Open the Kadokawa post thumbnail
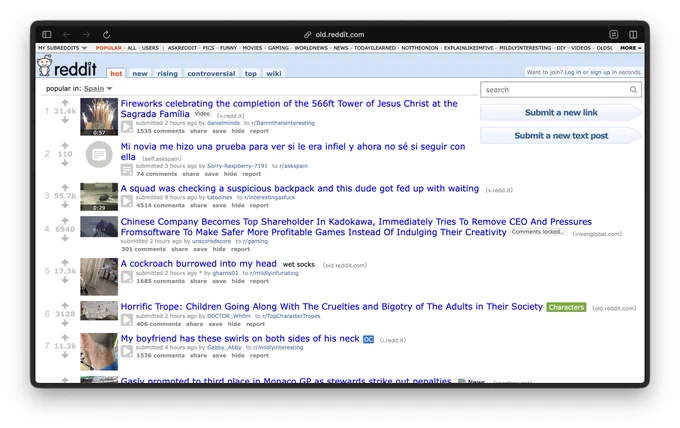The height and width of the screenshot is (428, 680). pos(99,226)
